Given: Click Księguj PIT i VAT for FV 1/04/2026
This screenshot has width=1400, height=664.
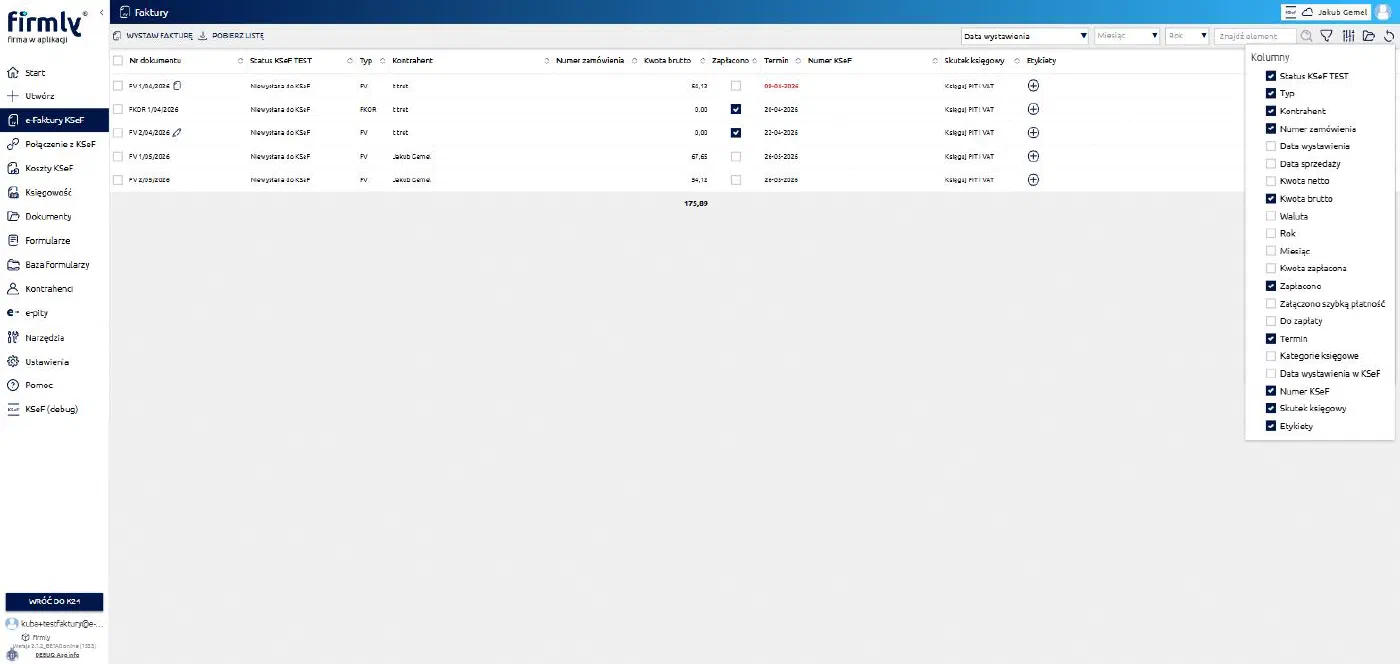Looking at the screenshot, I should coord(969,86).
